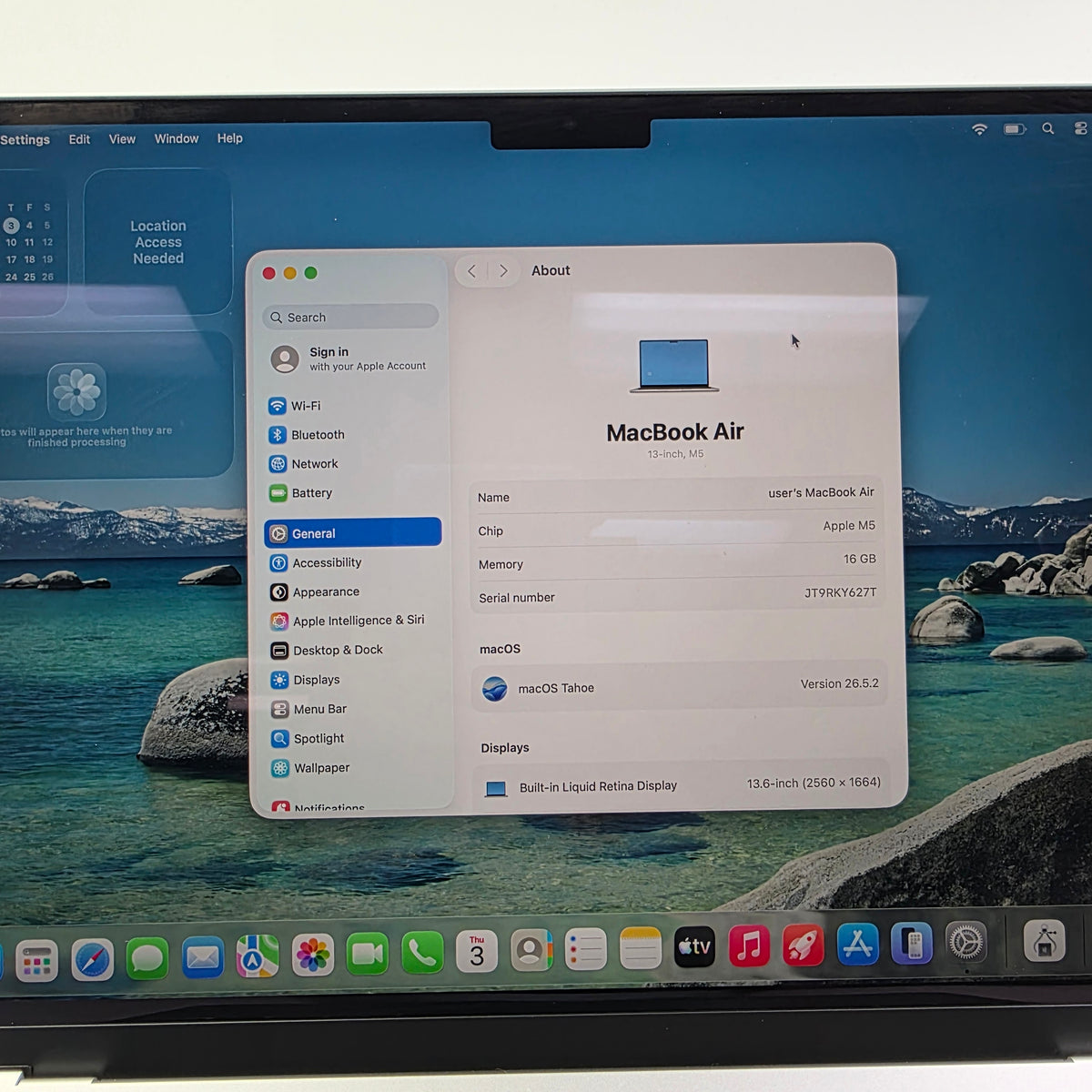Open the Edit menu

[x=79, y=139]
